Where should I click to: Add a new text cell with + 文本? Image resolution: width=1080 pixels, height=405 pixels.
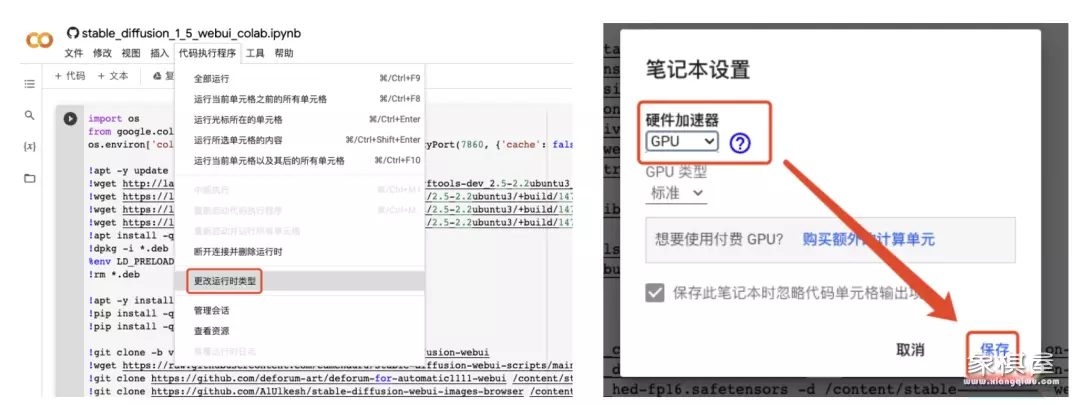point(112,76)
